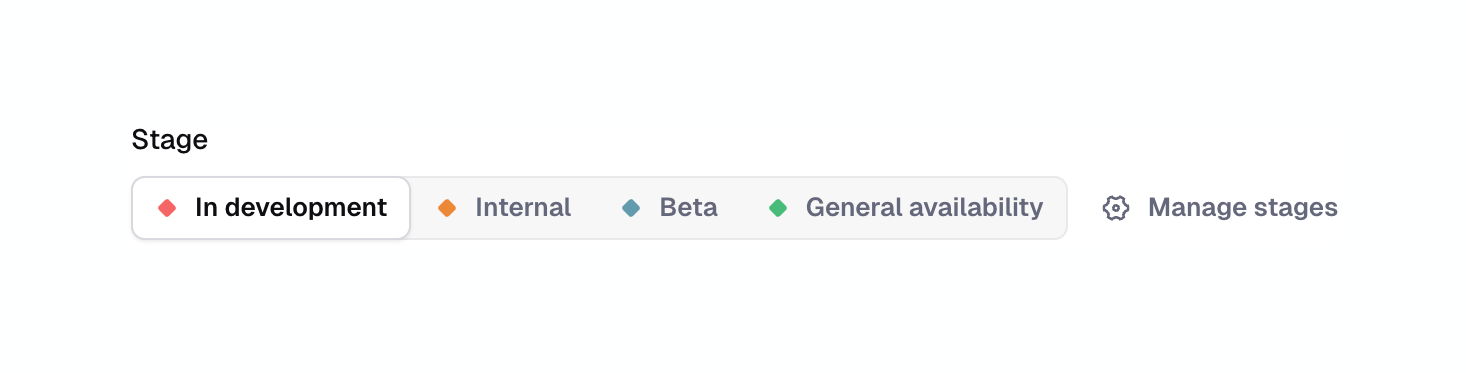Viewport: 1466px width, 373px height.
Task: Toggle the General availability segment on
Action: pos(905,208)
